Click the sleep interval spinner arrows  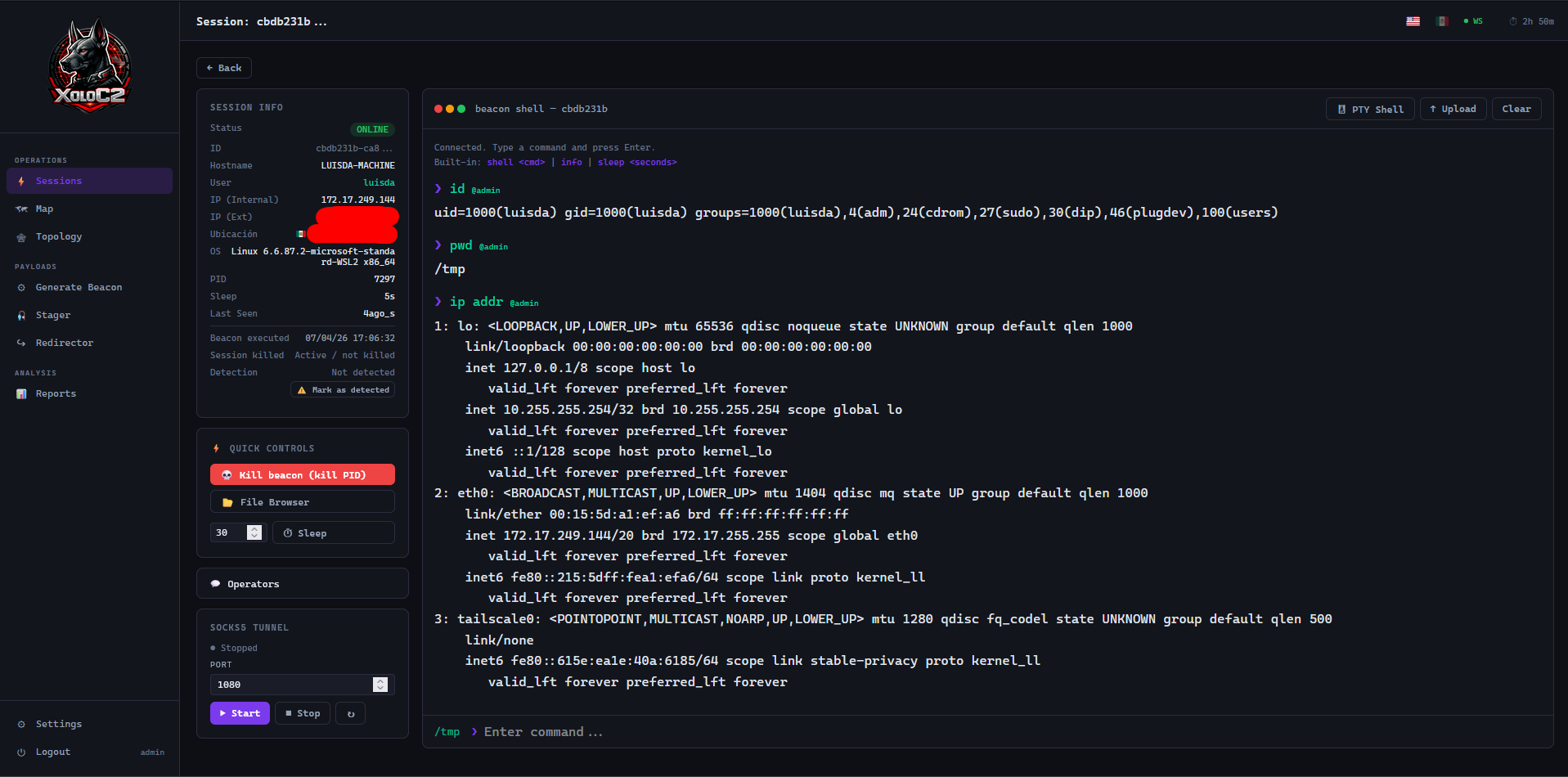[254, 533]
